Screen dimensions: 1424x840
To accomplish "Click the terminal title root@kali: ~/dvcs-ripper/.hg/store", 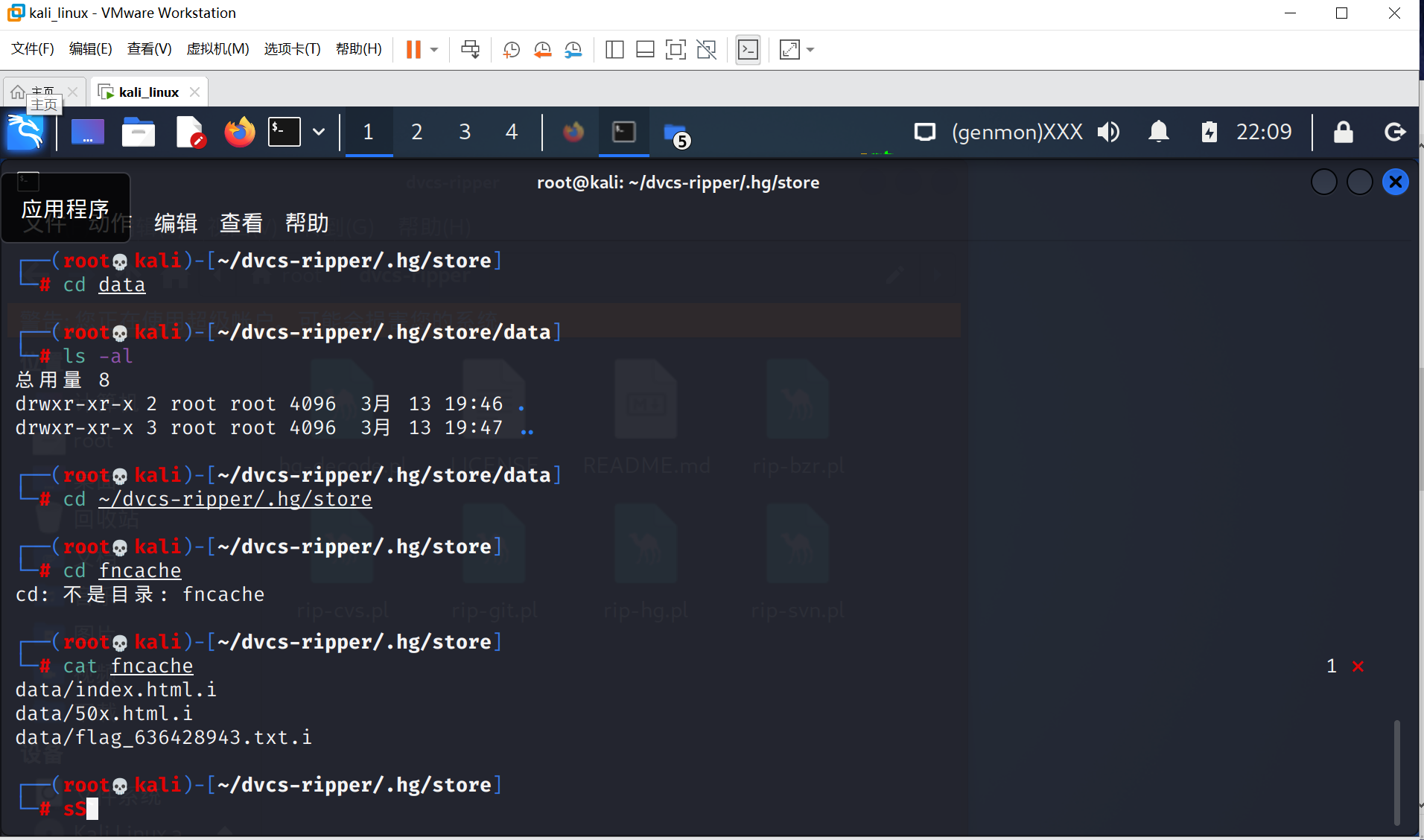I will click(678, 182).
